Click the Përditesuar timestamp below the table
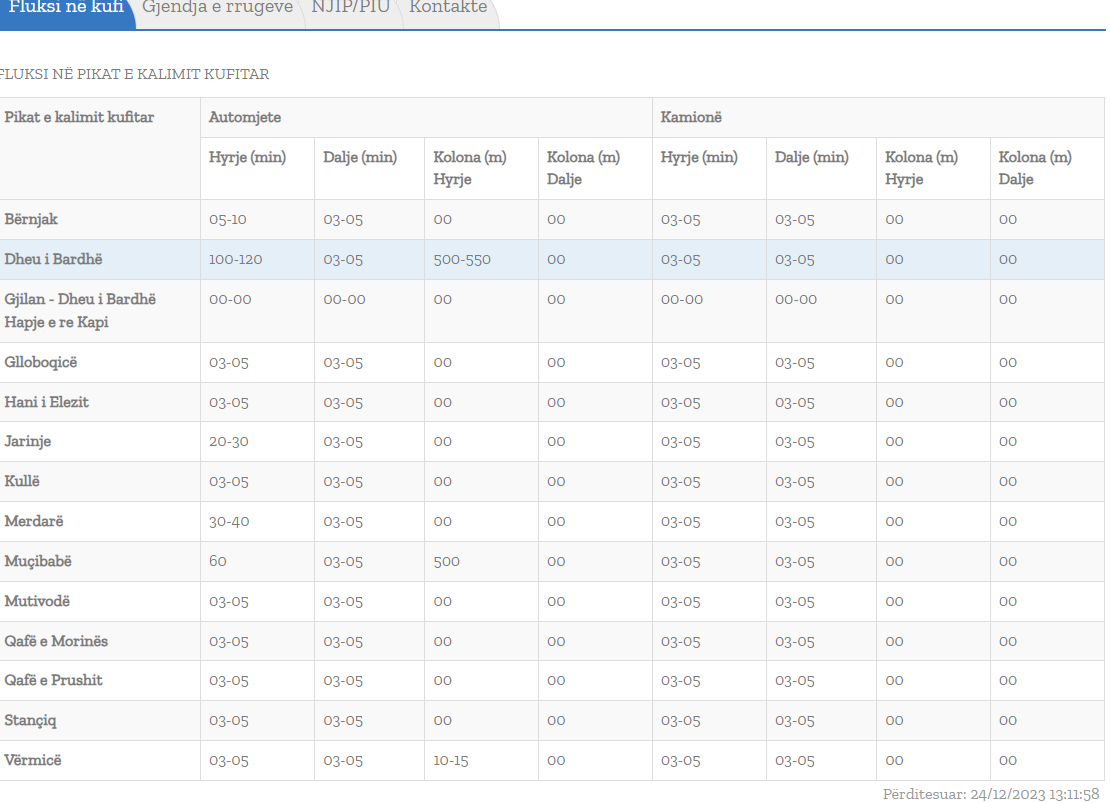Screen dimensions: 1110x803 (990, 794)
